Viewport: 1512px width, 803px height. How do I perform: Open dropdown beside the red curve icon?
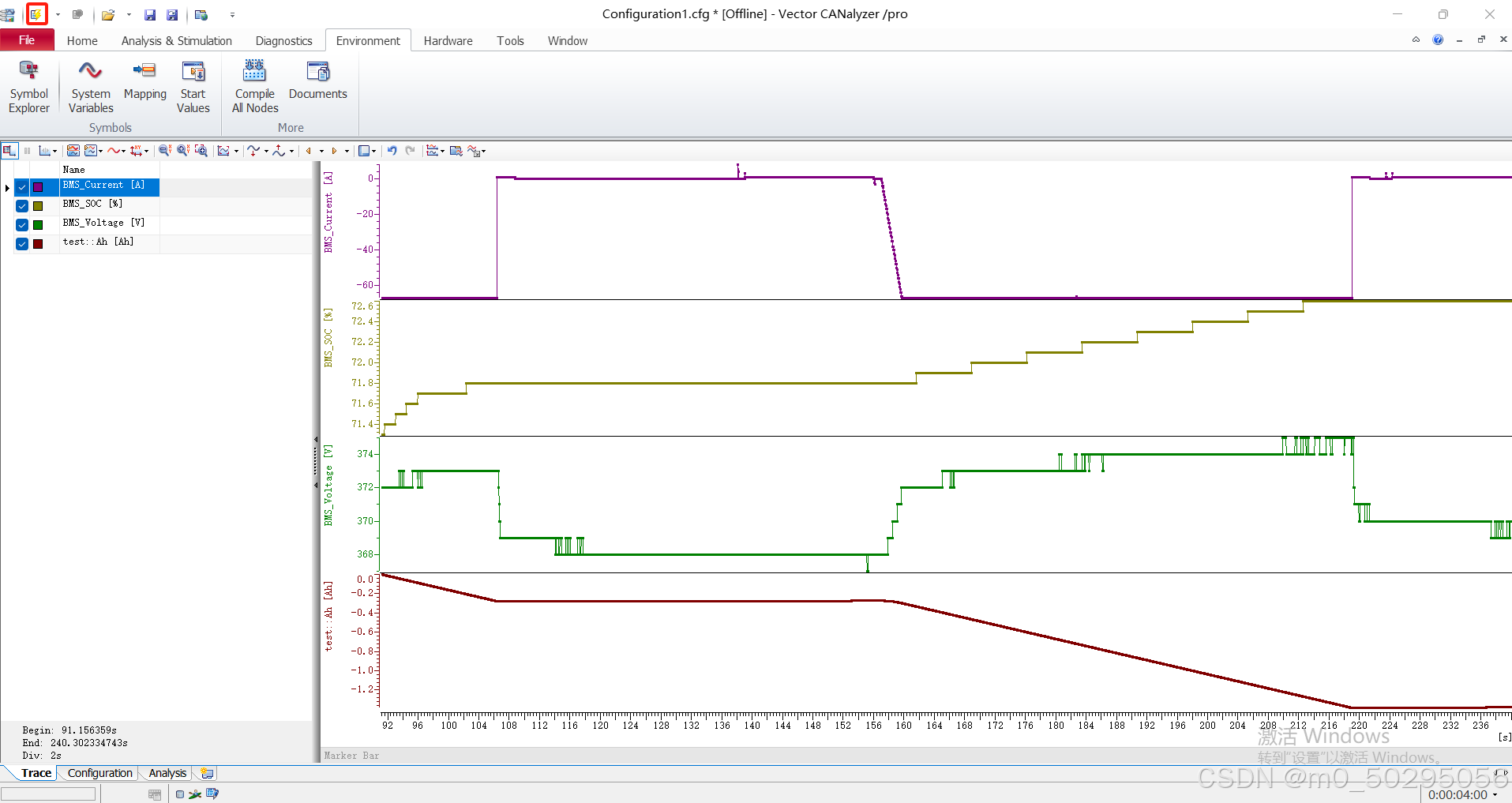[x=124, y=151]
